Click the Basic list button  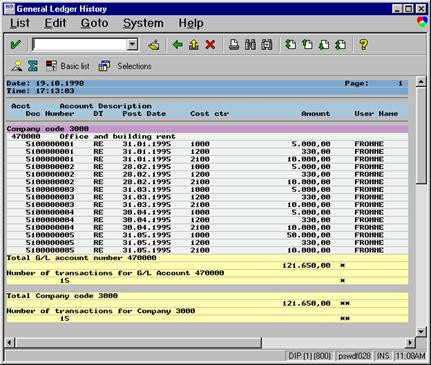click(x=68, y=66)
